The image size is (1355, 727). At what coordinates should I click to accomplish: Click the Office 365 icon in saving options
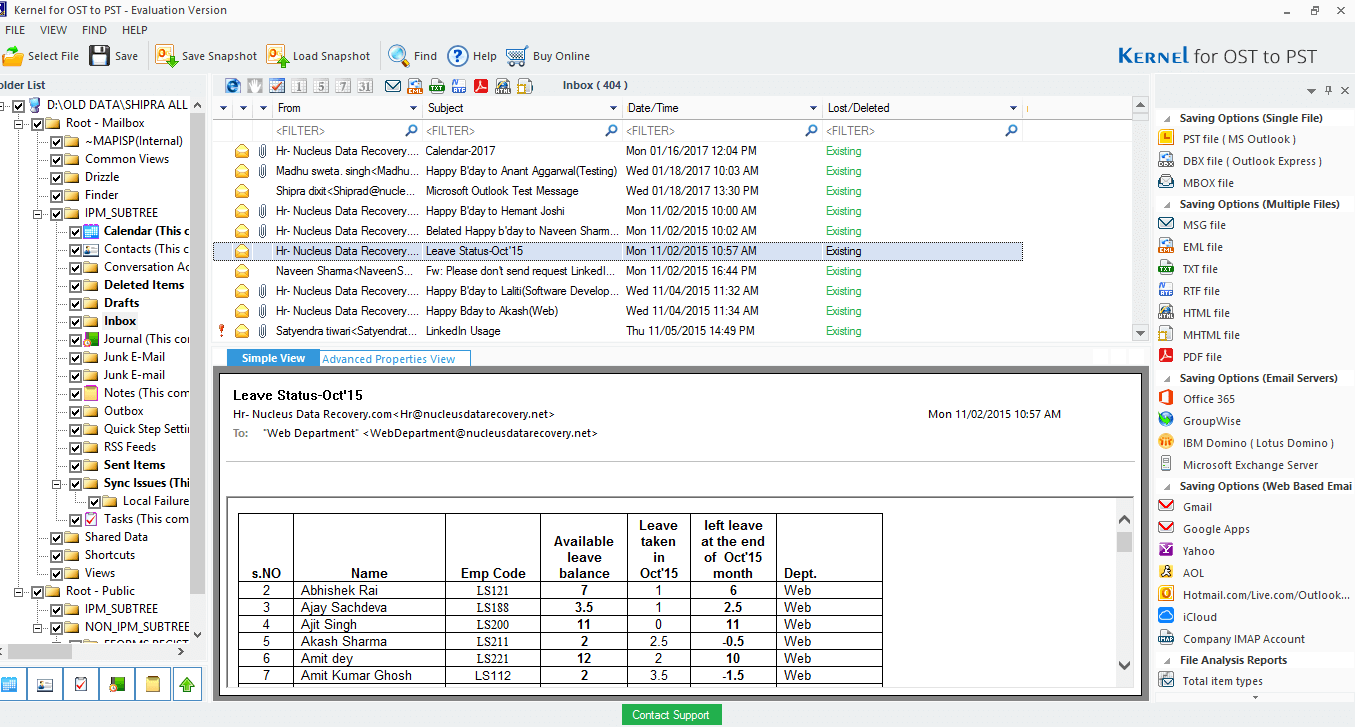1166,399
